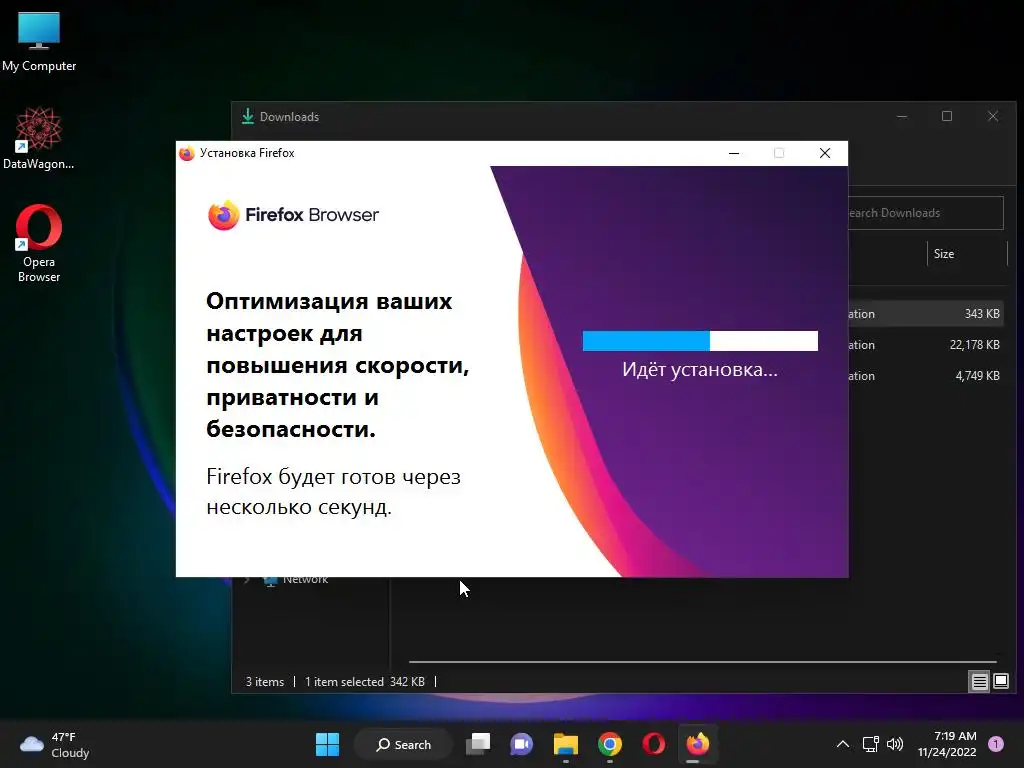
Task: Minimize the Downloads window
Action: pos(902,116)
